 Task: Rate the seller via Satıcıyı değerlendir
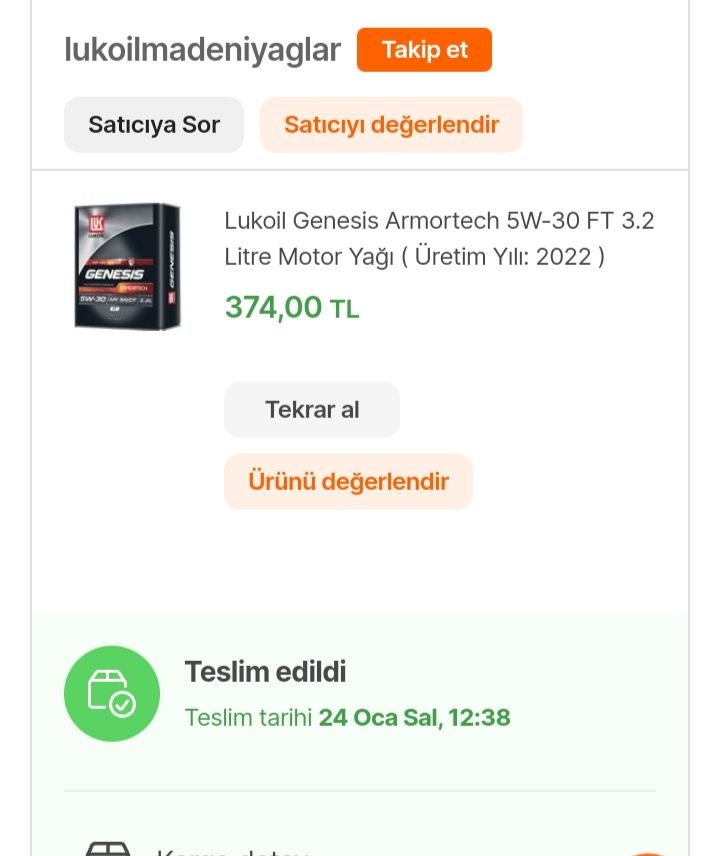pyautogui.click(x=391, y=124)
